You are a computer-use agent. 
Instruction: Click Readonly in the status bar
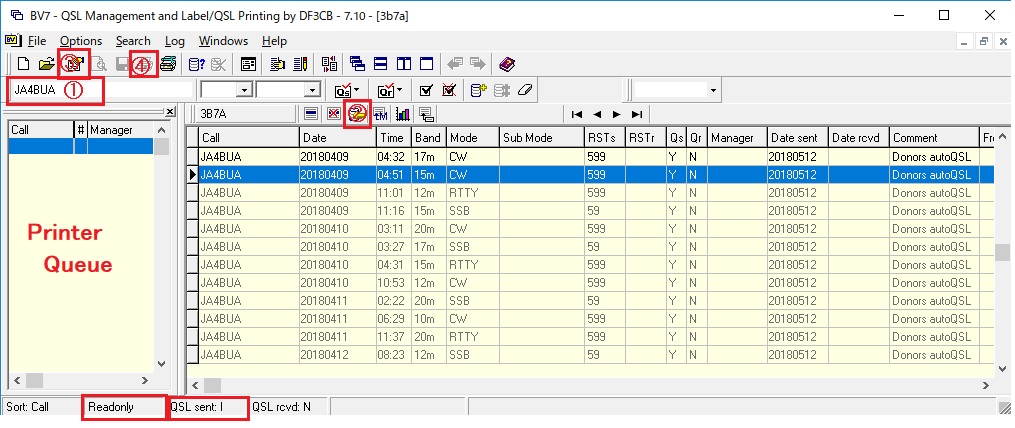(124, 407)
